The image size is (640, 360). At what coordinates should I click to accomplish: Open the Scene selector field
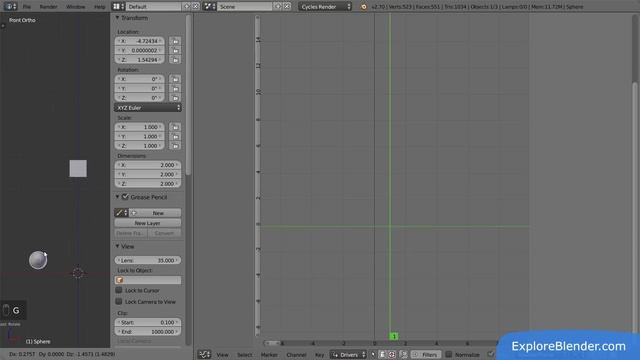(x=244, y=7)
